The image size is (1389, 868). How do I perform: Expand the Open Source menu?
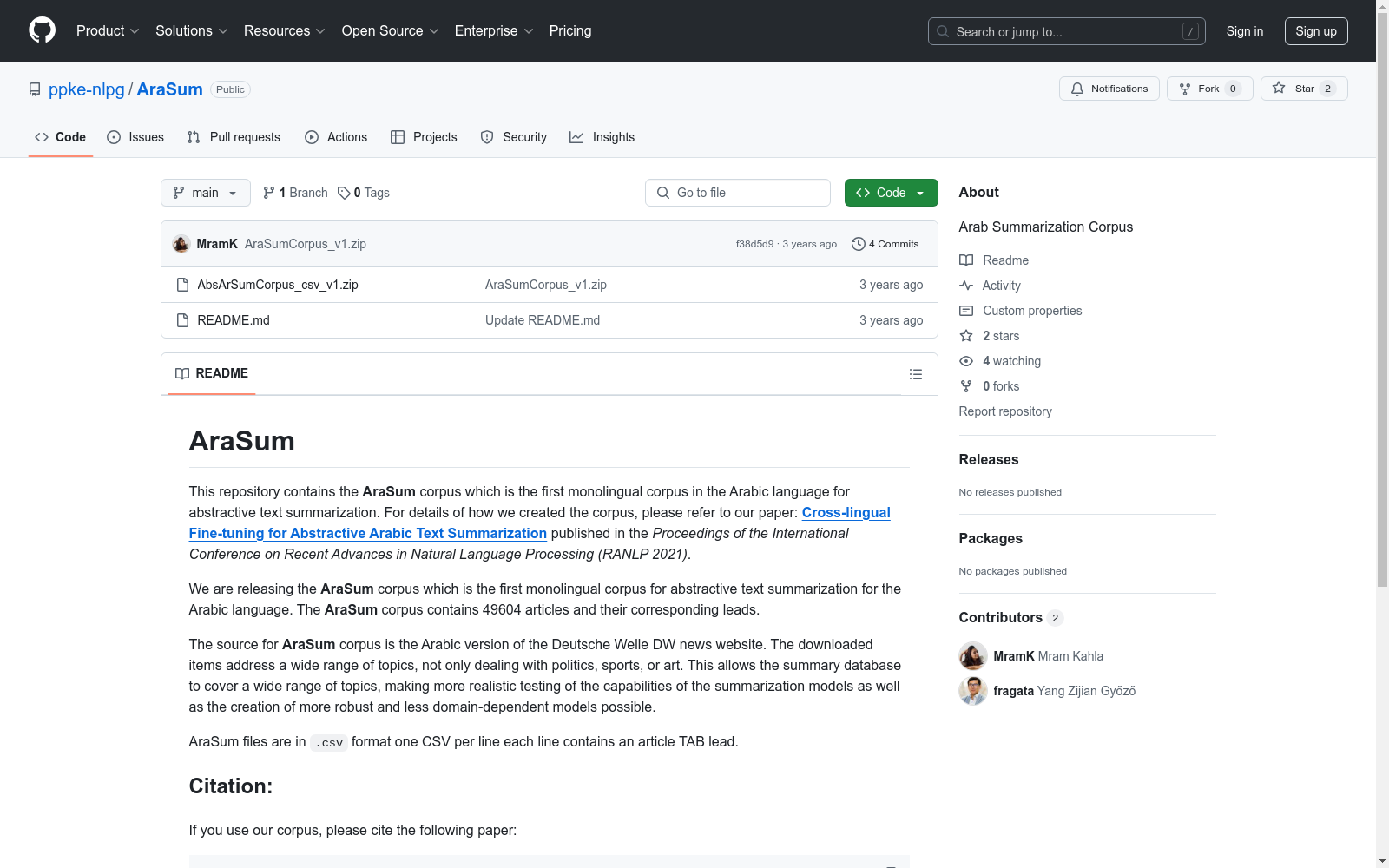(x=391, y=31)
